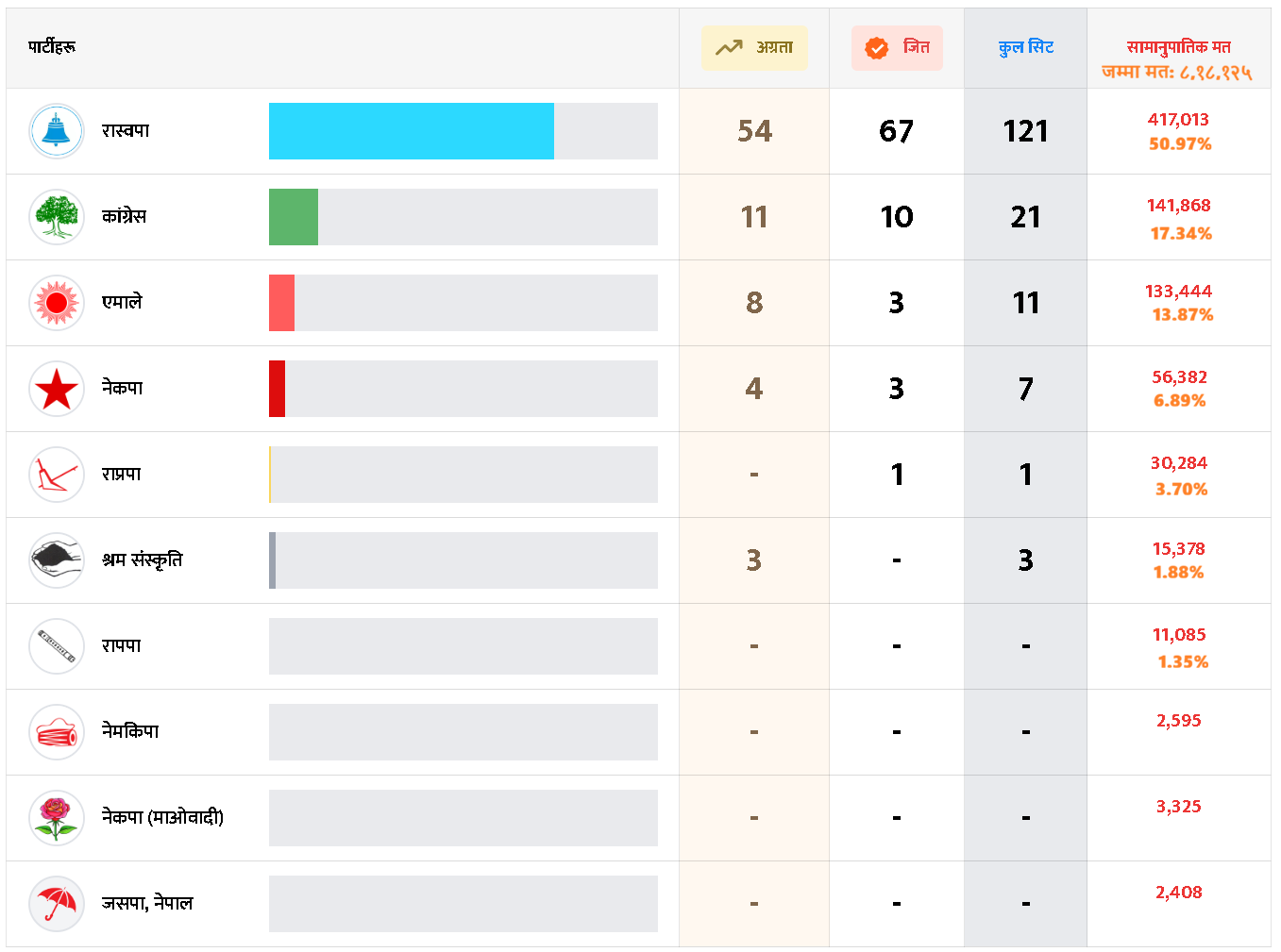Image resolution: width=1281 pixels, height=952 pixels.
Task: Click रास्वपा proportional votes 417,013
Action: [x=1178, y=120]
